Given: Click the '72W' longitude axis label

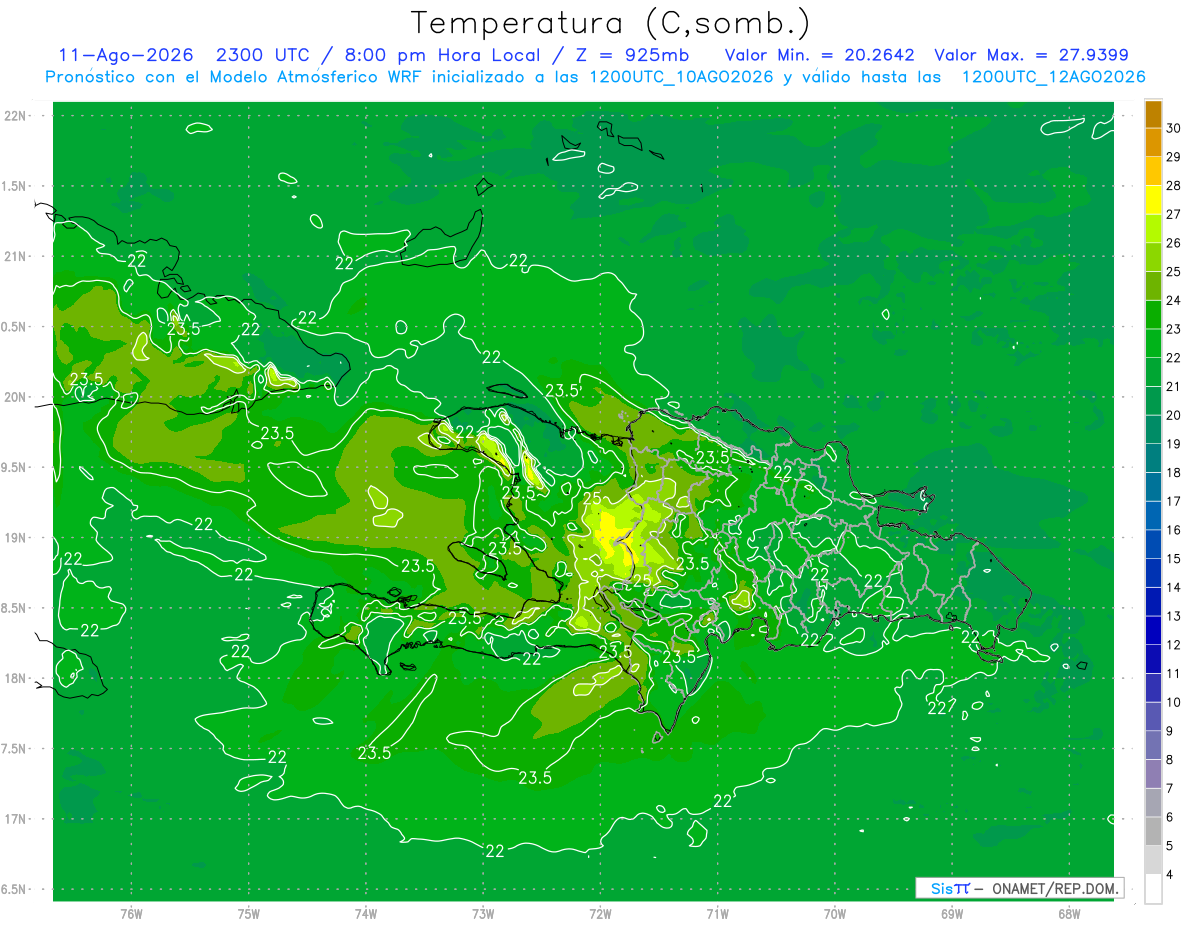Looking at the screenshot, I should (600, 914).
